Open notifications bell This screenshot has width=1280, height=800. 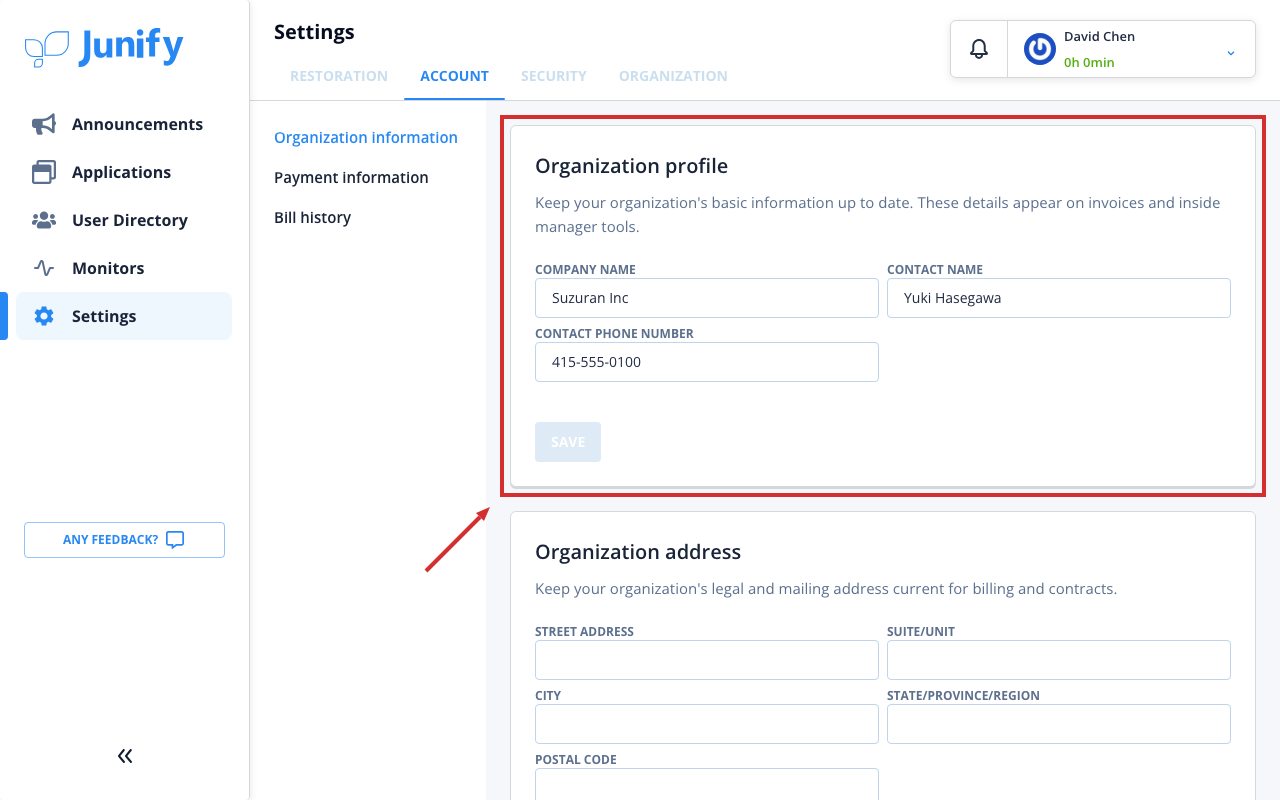[979, 48]
